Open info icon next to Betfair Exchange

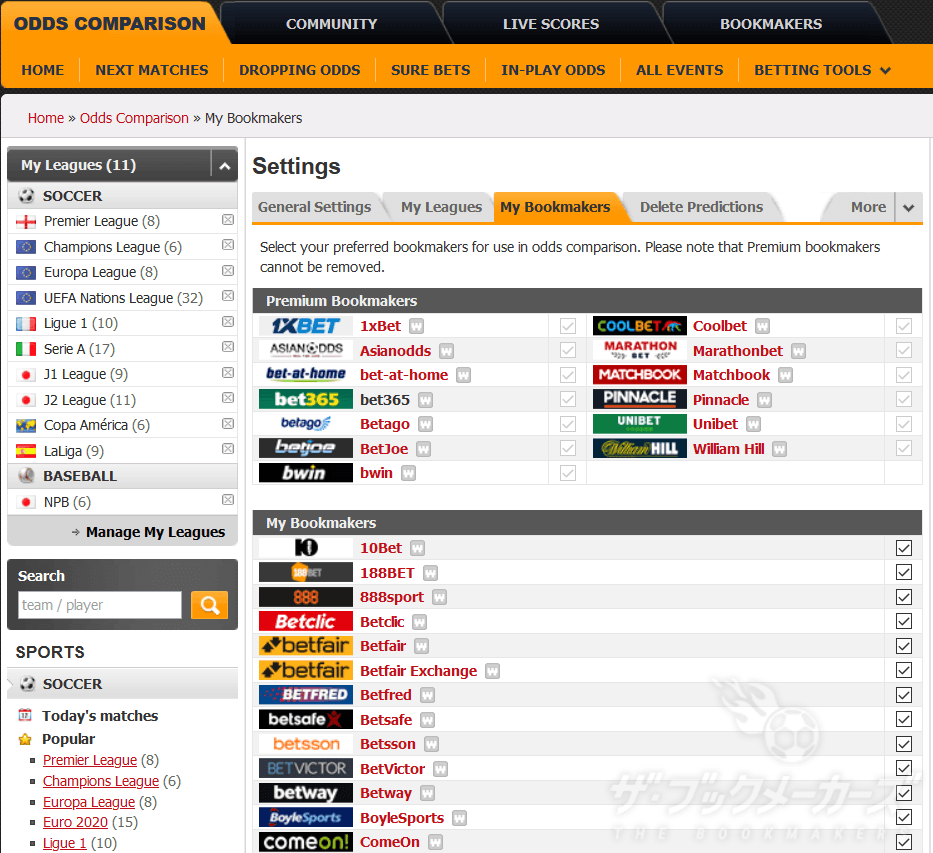point(492,671)
